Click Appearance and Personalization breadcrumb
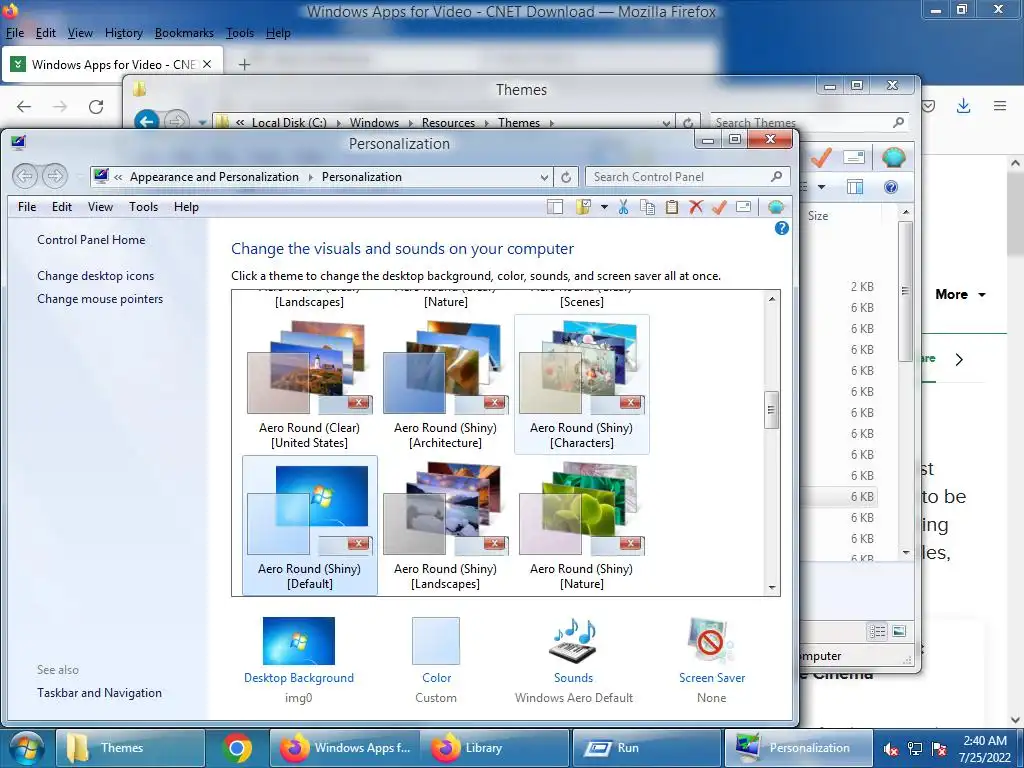The image size is (1024, 768). [214, 177]
